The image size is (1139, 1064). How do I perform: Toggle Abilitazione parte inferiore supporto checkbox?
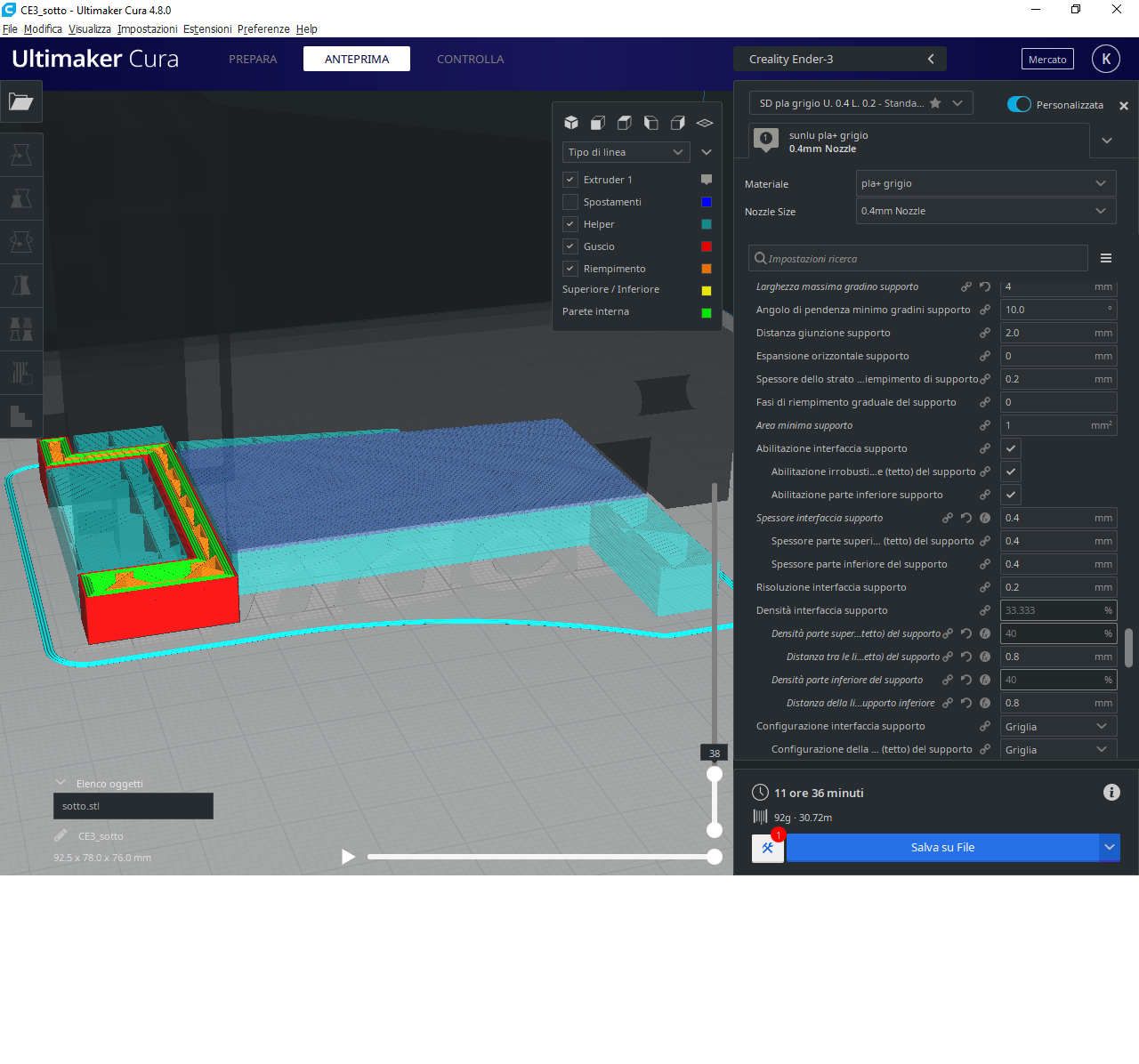(1011, 495)
